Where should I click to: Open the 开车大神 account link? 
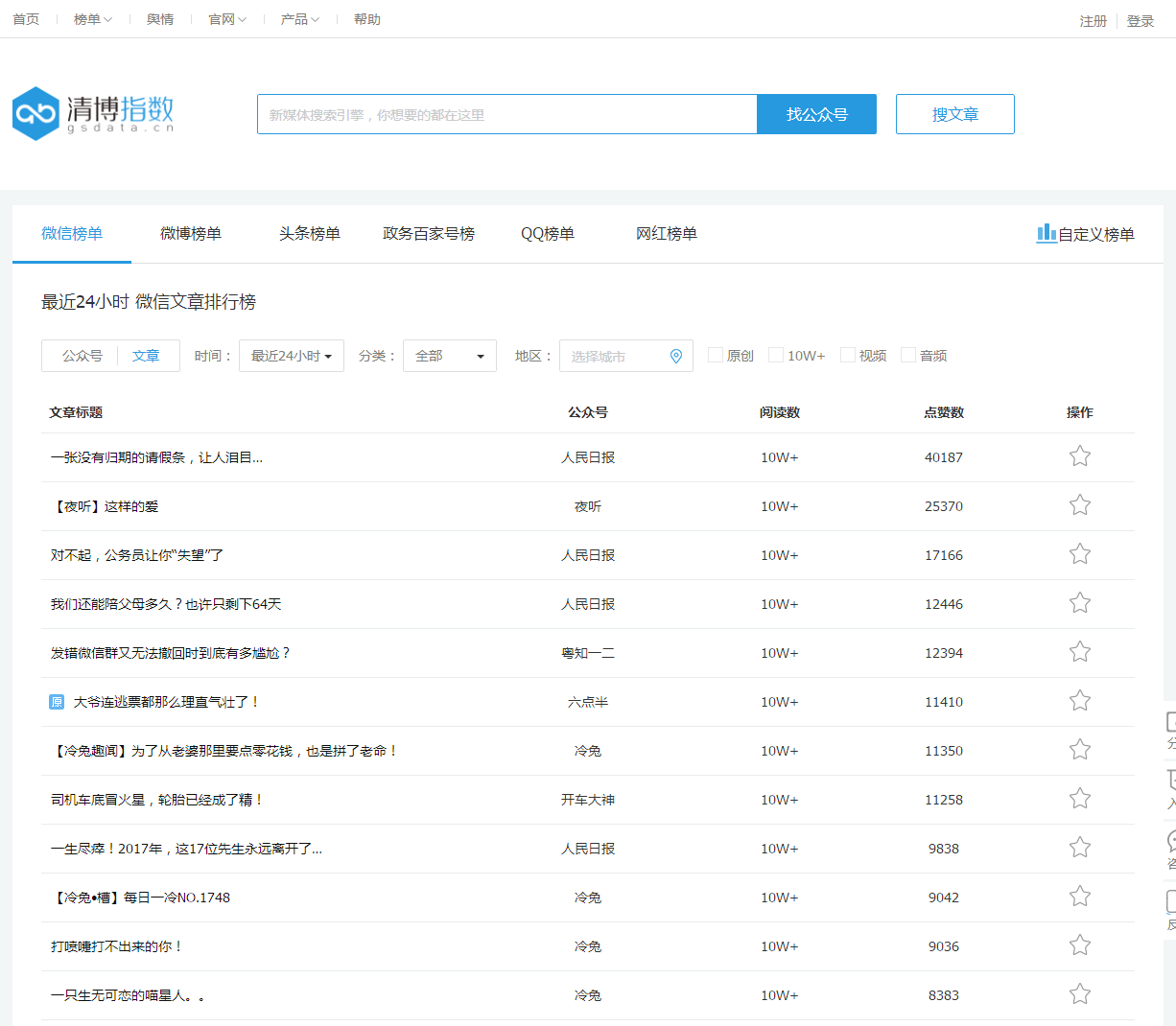[x=588, y=800]
